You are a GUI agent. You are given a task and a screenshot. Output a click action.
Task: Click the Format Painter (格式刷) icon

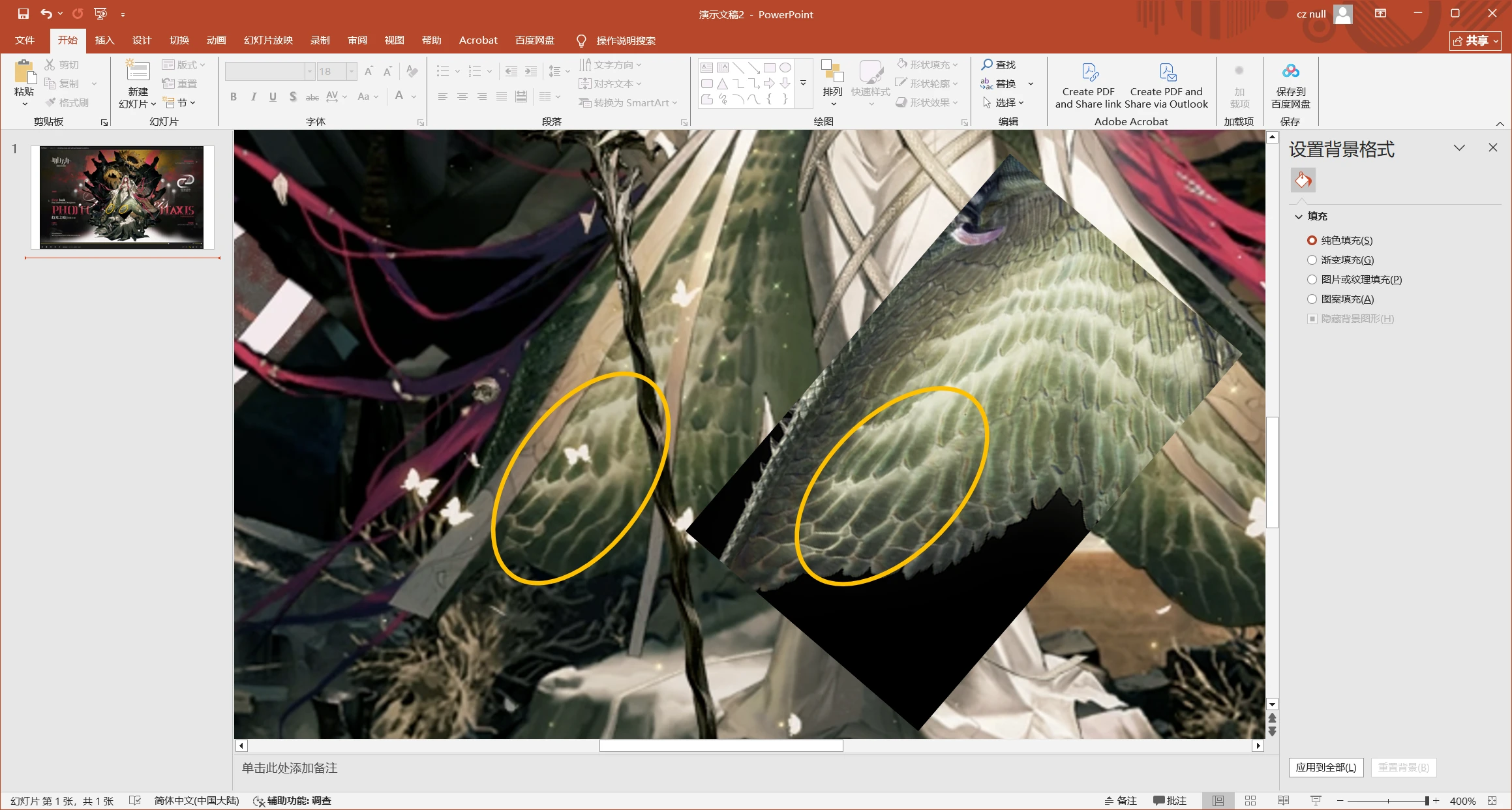[50, 102]
